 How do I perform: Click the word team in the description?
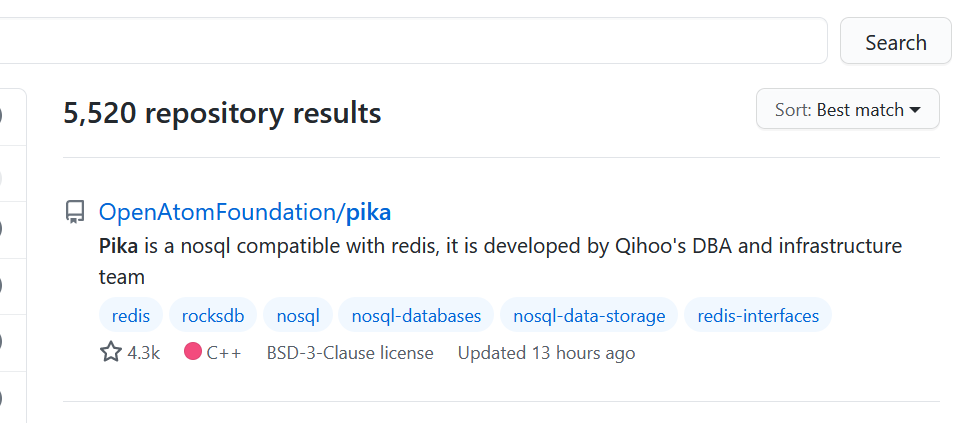point(122,277)
